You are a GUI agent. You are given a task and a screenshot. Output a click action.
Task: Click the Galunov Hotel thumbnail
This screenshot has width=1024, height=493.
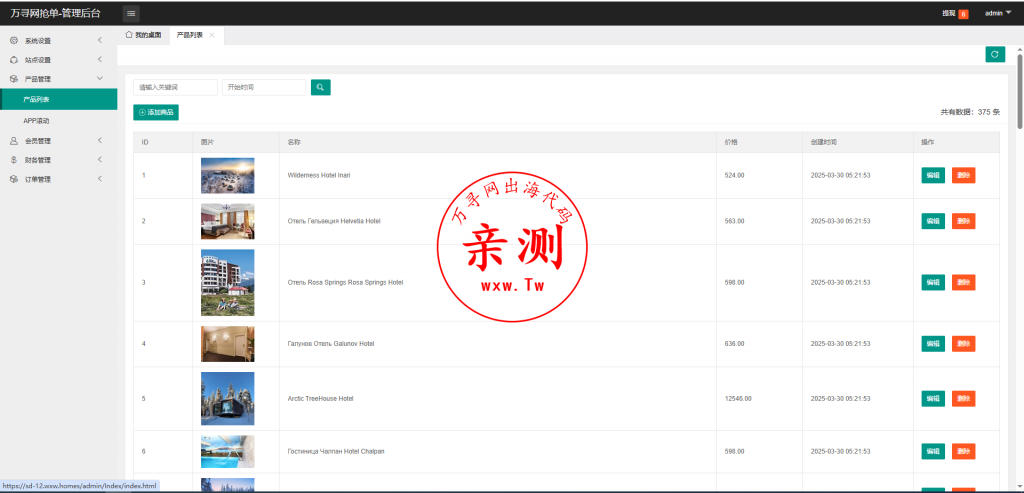pyautogui.click(x=228, y=344)
